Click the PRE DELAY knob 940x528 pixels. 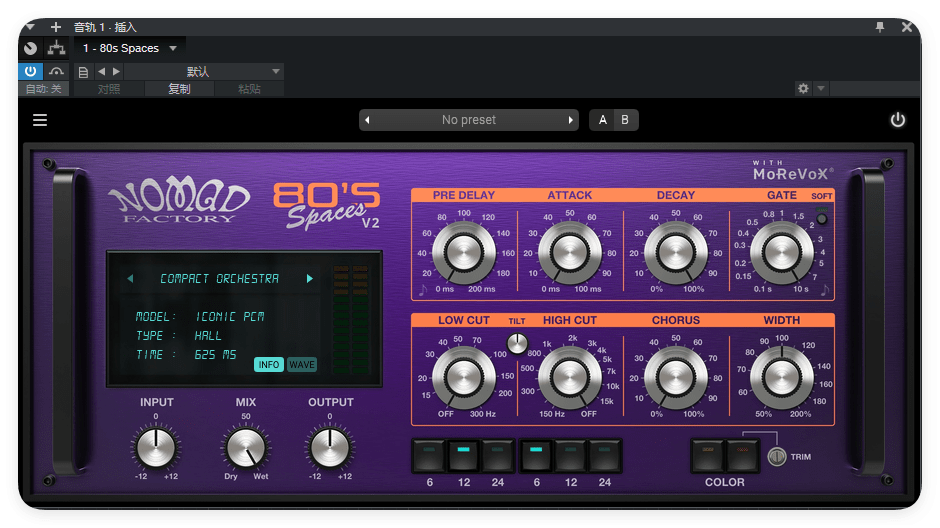[464, 252]
